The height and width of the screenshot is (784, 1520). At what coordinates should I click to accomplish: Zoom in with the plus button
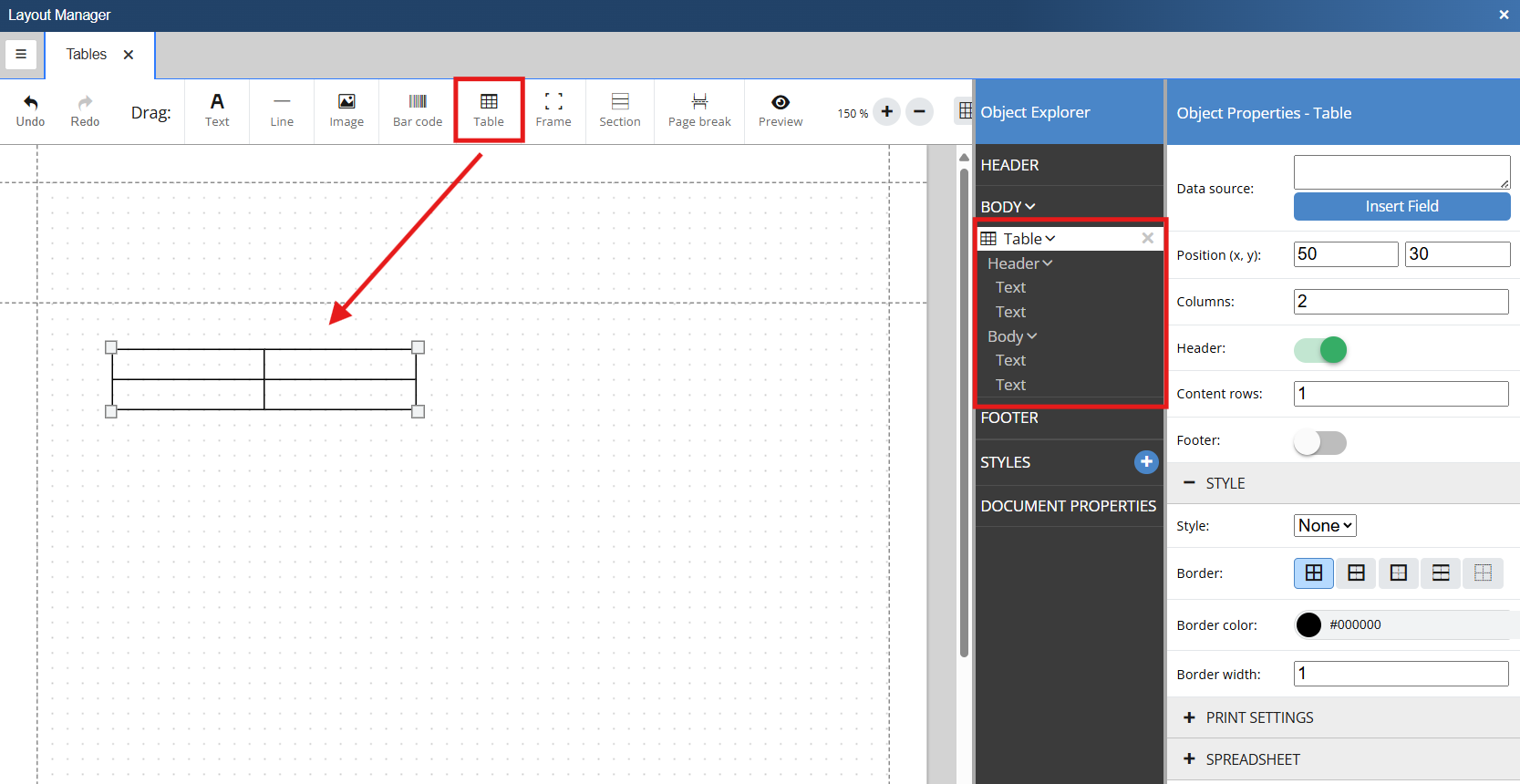(x=886, y=112)
